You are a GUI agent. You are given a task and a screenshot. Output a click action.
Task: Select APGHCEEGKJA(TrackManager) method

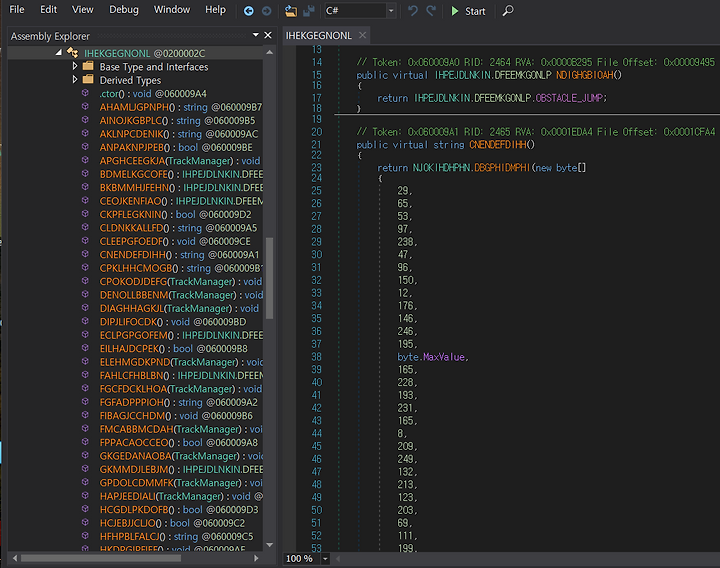pos(180,161)
